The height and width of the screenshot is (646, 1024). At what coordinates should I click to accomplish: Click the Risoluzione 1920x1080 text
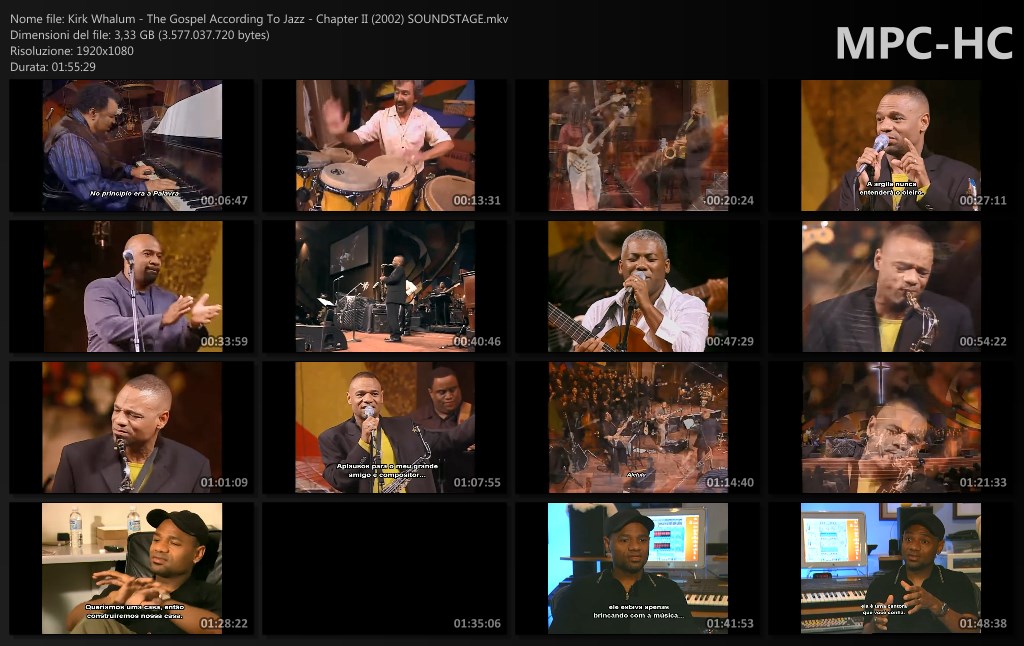71,51
